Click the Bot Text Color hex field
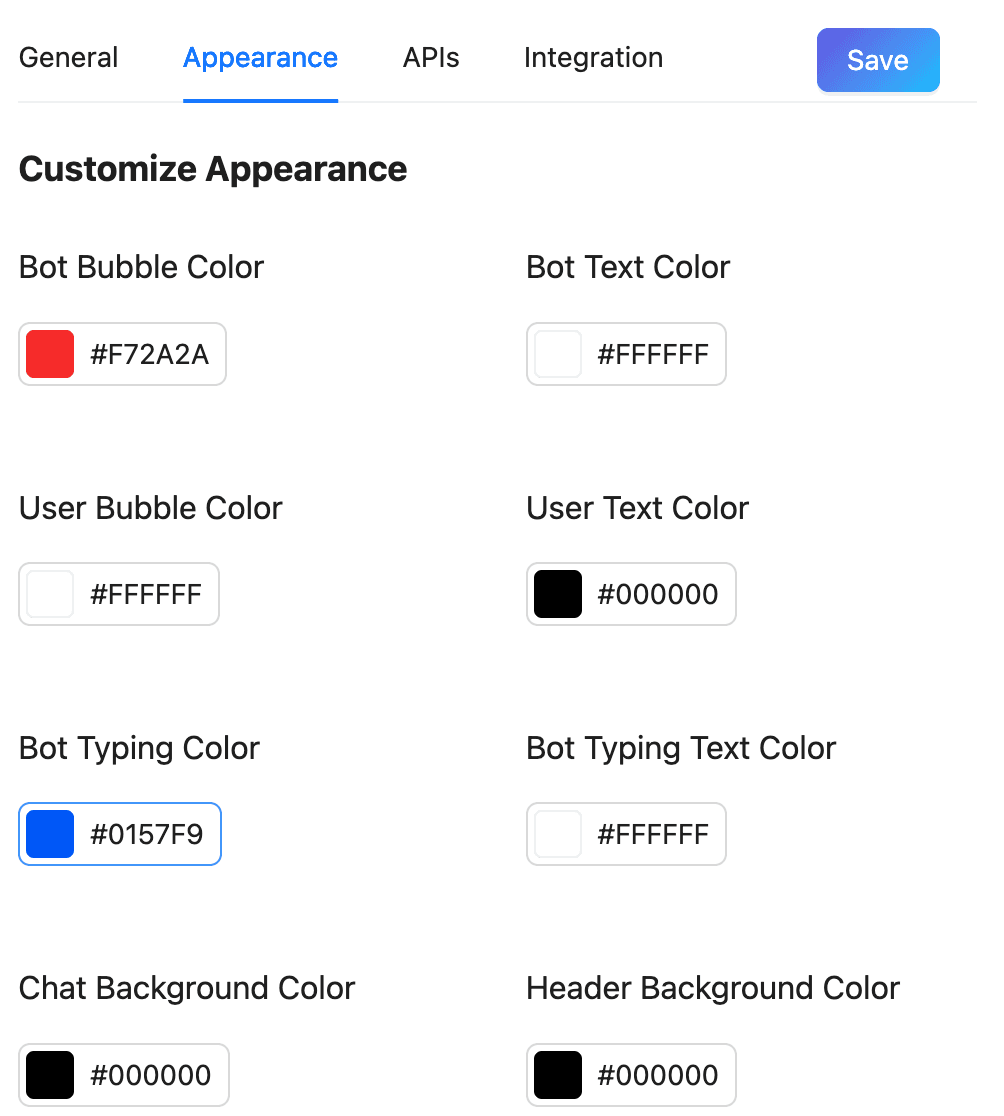This screenshot has height=1116, width=1004. (653, 354)
